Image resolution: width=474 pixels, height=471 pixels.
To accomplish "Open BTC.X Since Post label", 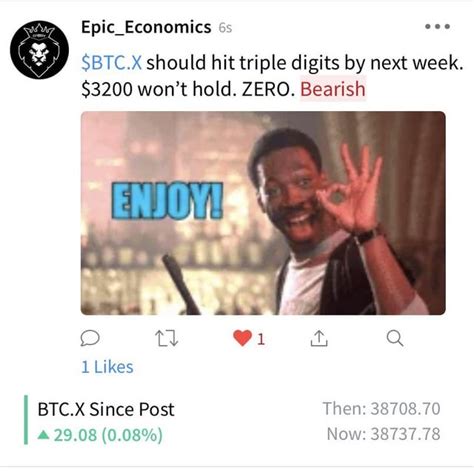I will pyautogui.click(x=106, y=409).
